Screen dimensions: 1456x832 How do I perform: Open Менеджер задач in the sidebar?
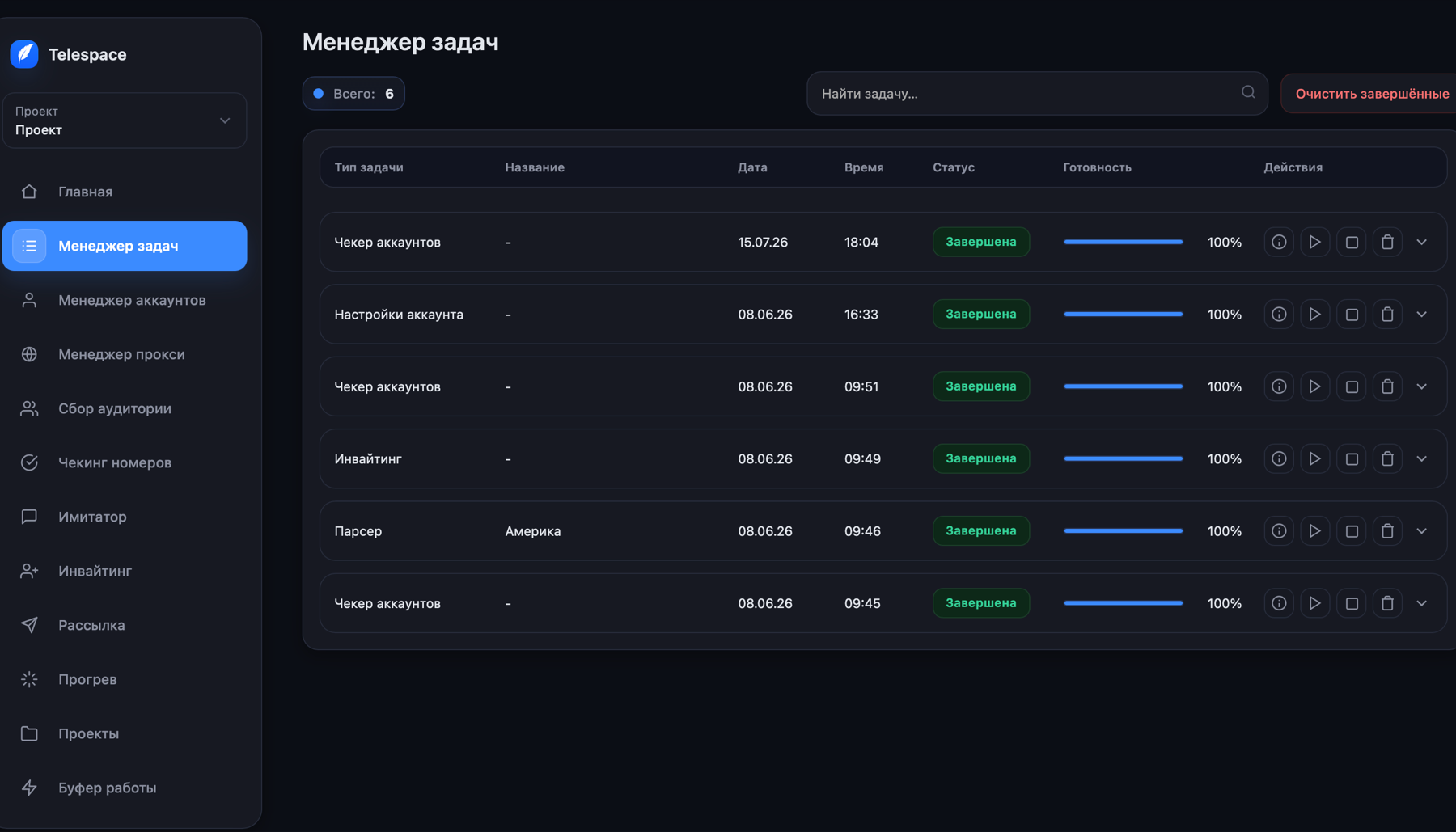point(125,246)
